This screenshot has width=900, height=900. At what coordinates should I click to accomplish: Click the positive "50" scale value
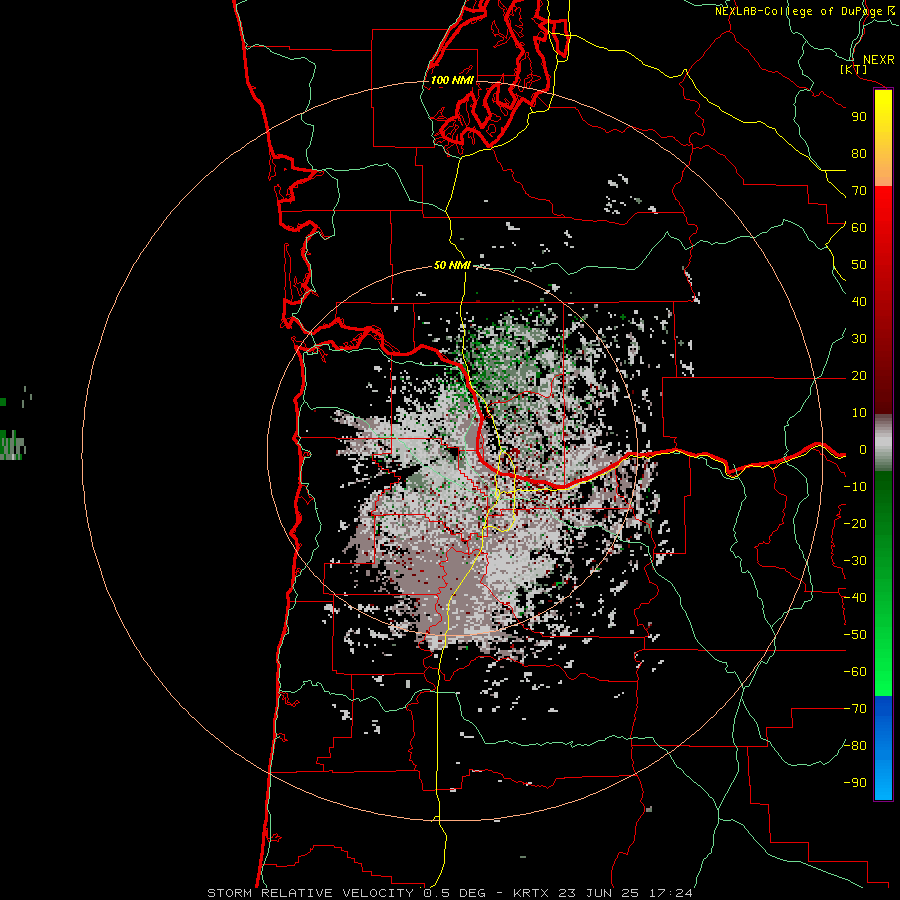coord(859,265)
